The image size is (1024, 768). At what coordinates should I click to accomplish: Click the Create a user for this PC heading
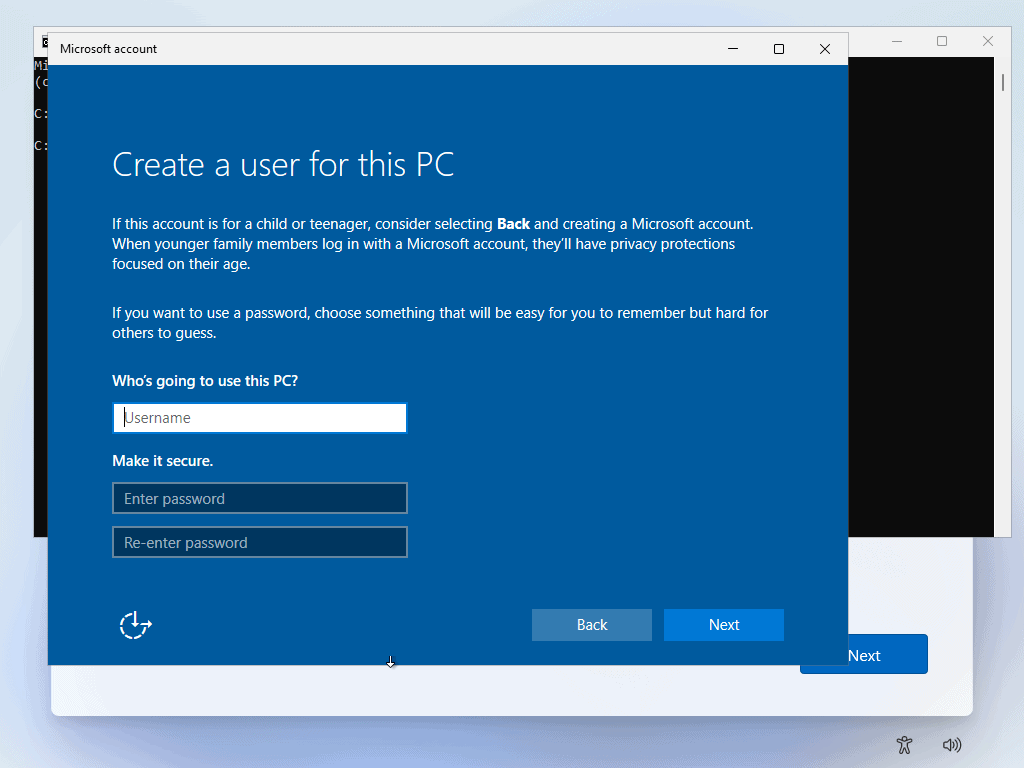(283, 165)
